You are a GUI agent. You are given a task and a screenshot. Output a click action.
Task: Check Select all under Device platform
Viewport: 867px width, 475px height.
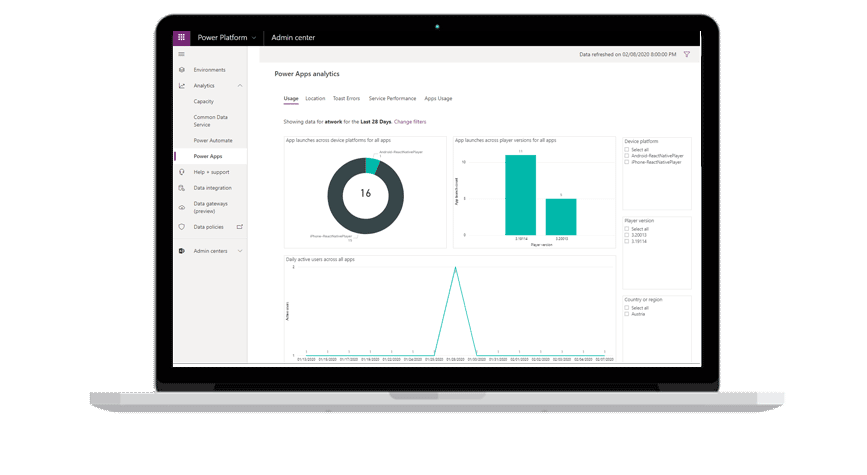pos(626,149)
